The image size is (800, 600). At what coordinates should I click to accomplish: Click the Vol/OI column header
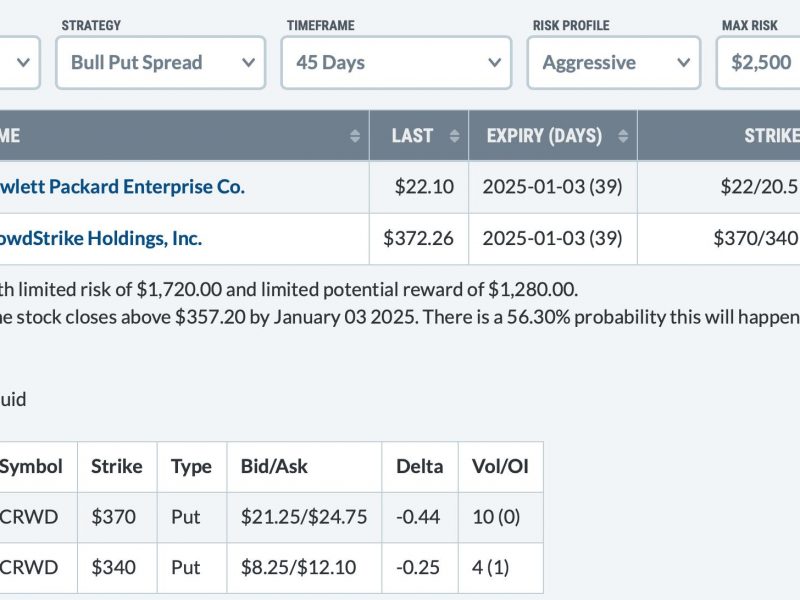click(501, 467)
